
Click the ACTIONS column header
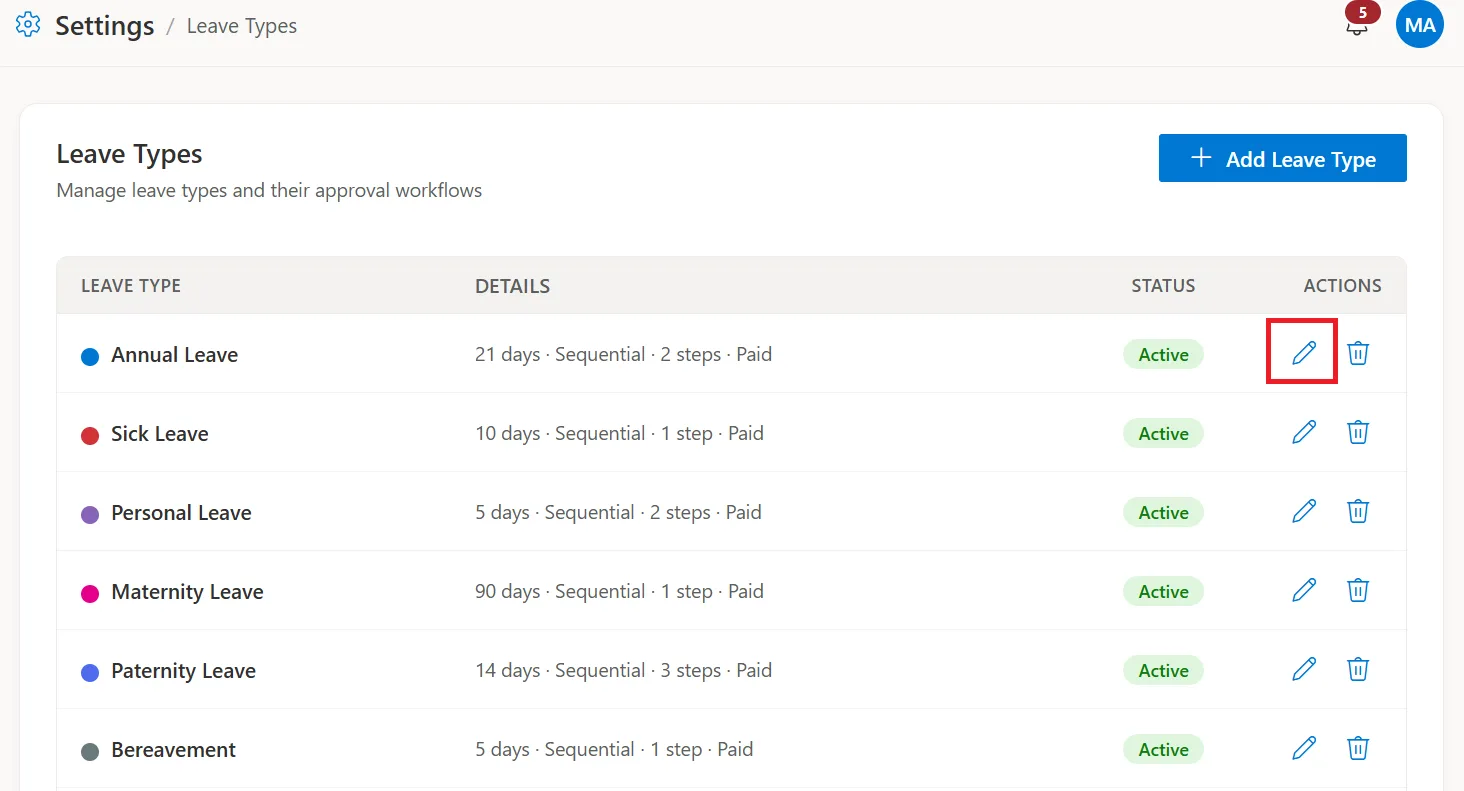[1342, 286]
